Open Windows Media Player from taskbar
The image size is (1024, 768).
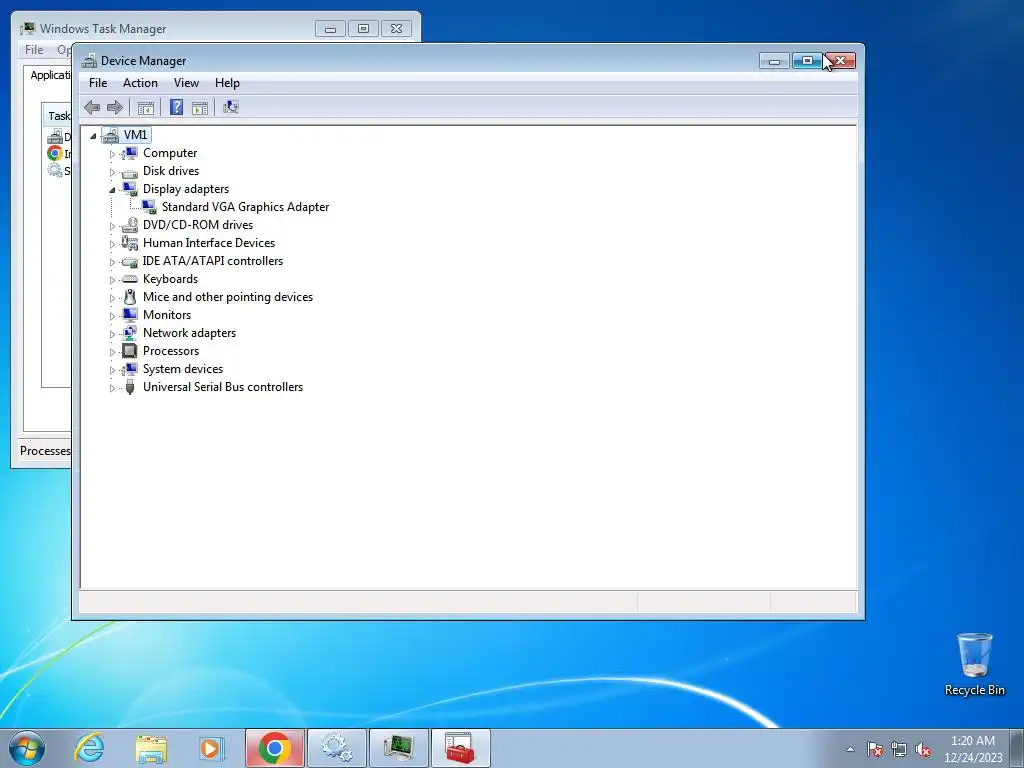(x=211, y=748)
